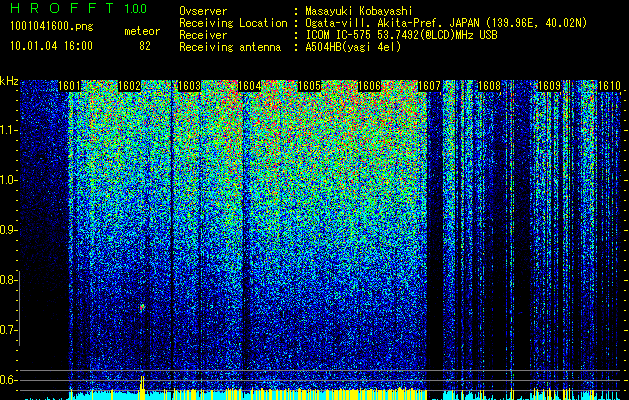Click the 1606 time marker

369,86
